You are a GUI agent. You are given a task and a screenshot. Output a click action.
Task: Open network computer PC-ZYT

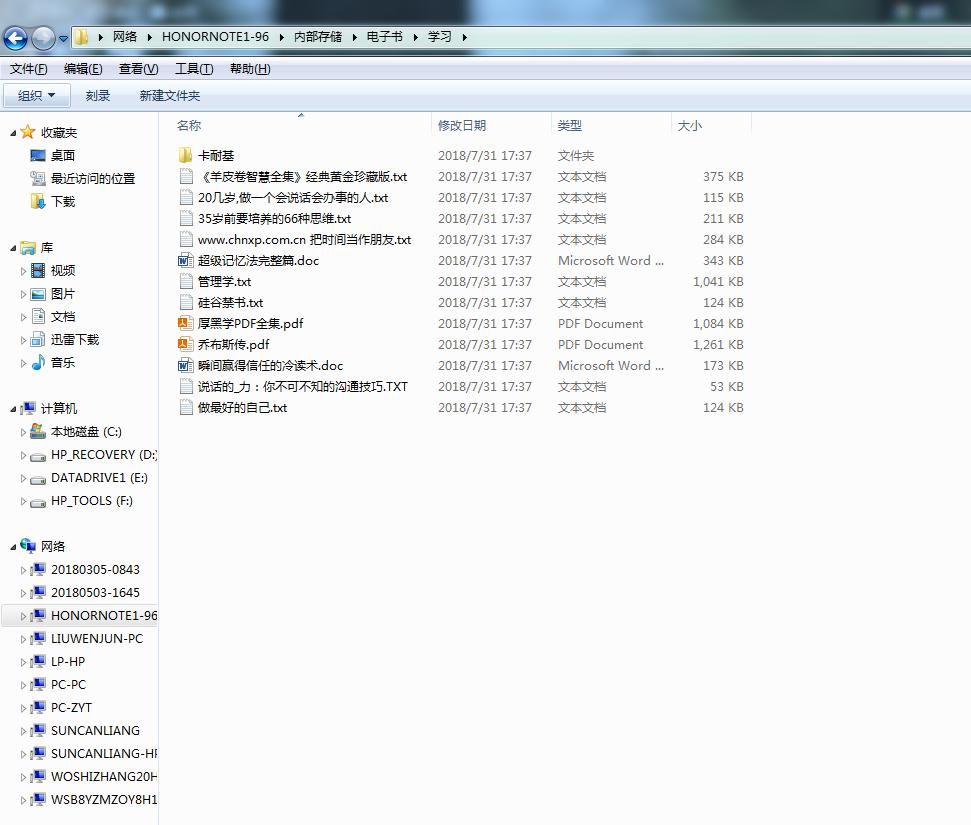71,707
